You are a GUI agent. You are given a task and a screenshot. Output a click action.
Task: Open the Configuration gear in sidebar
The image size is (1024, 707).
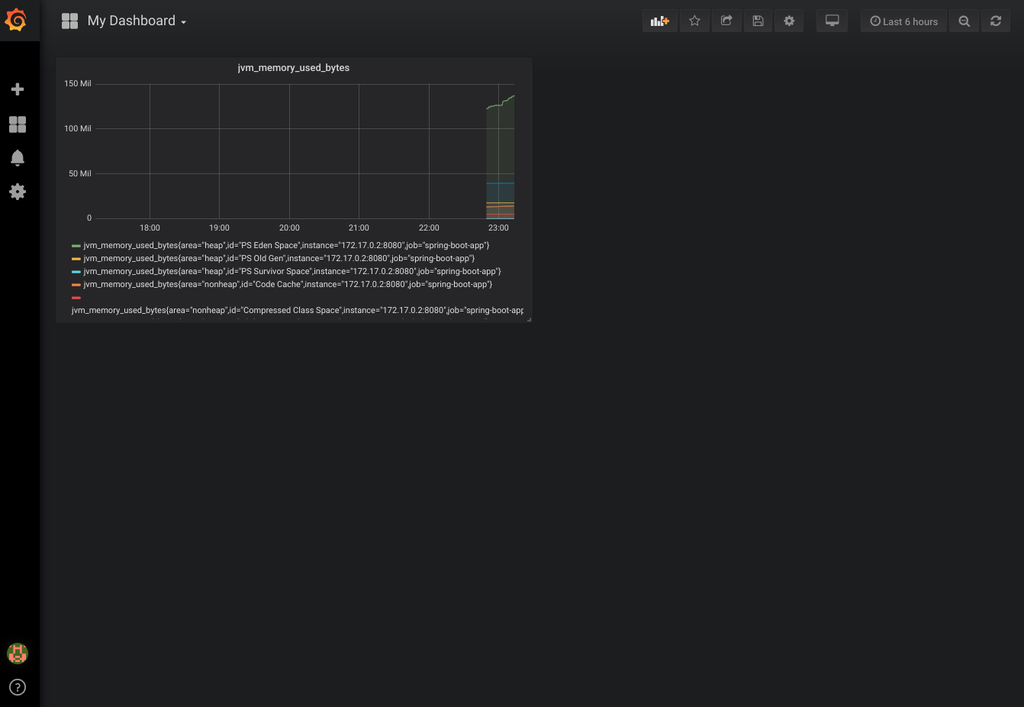18,191
